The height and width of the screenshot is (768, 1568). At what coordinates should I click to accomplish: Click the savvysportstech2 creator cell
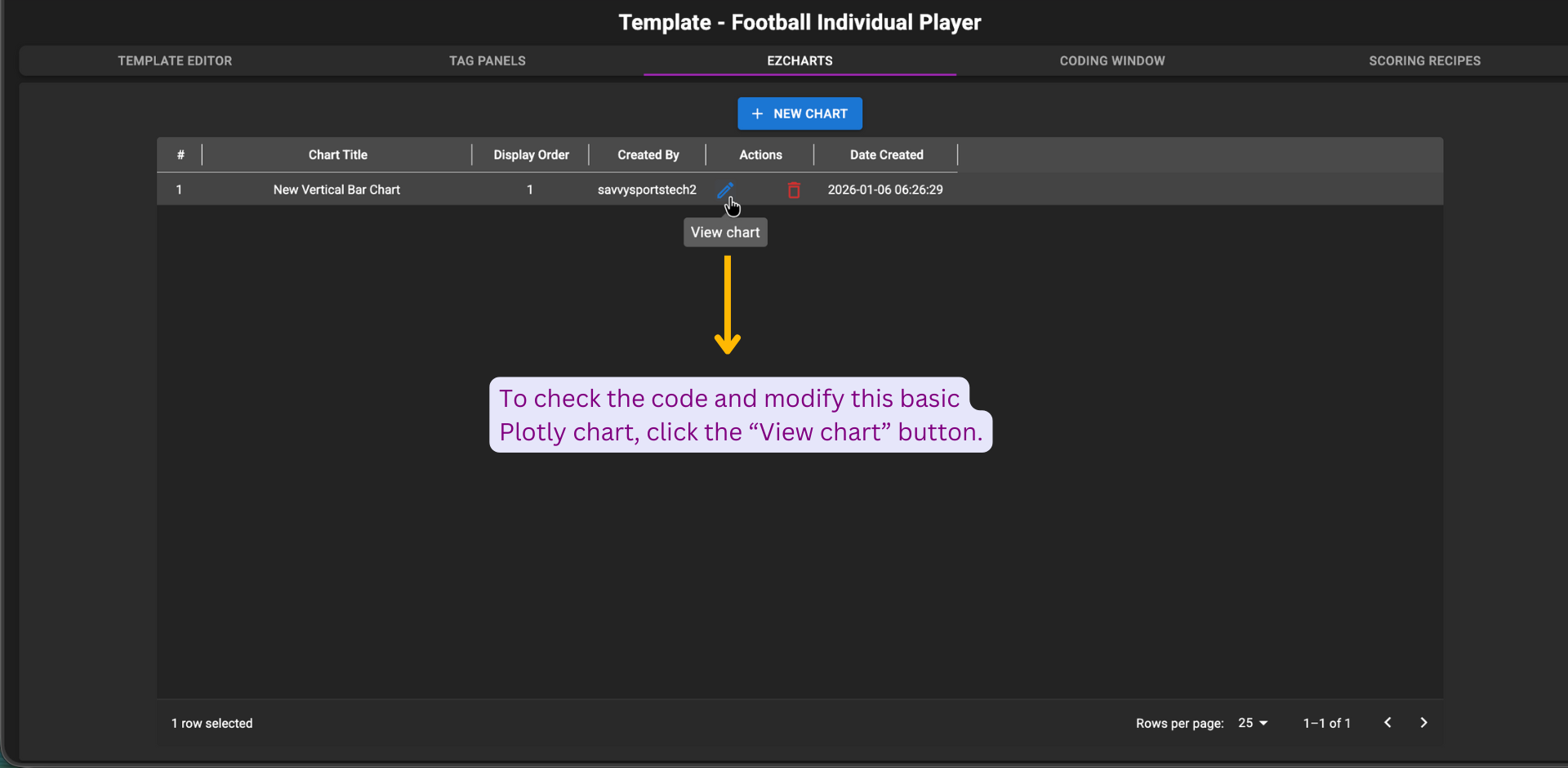click(647, 190)
